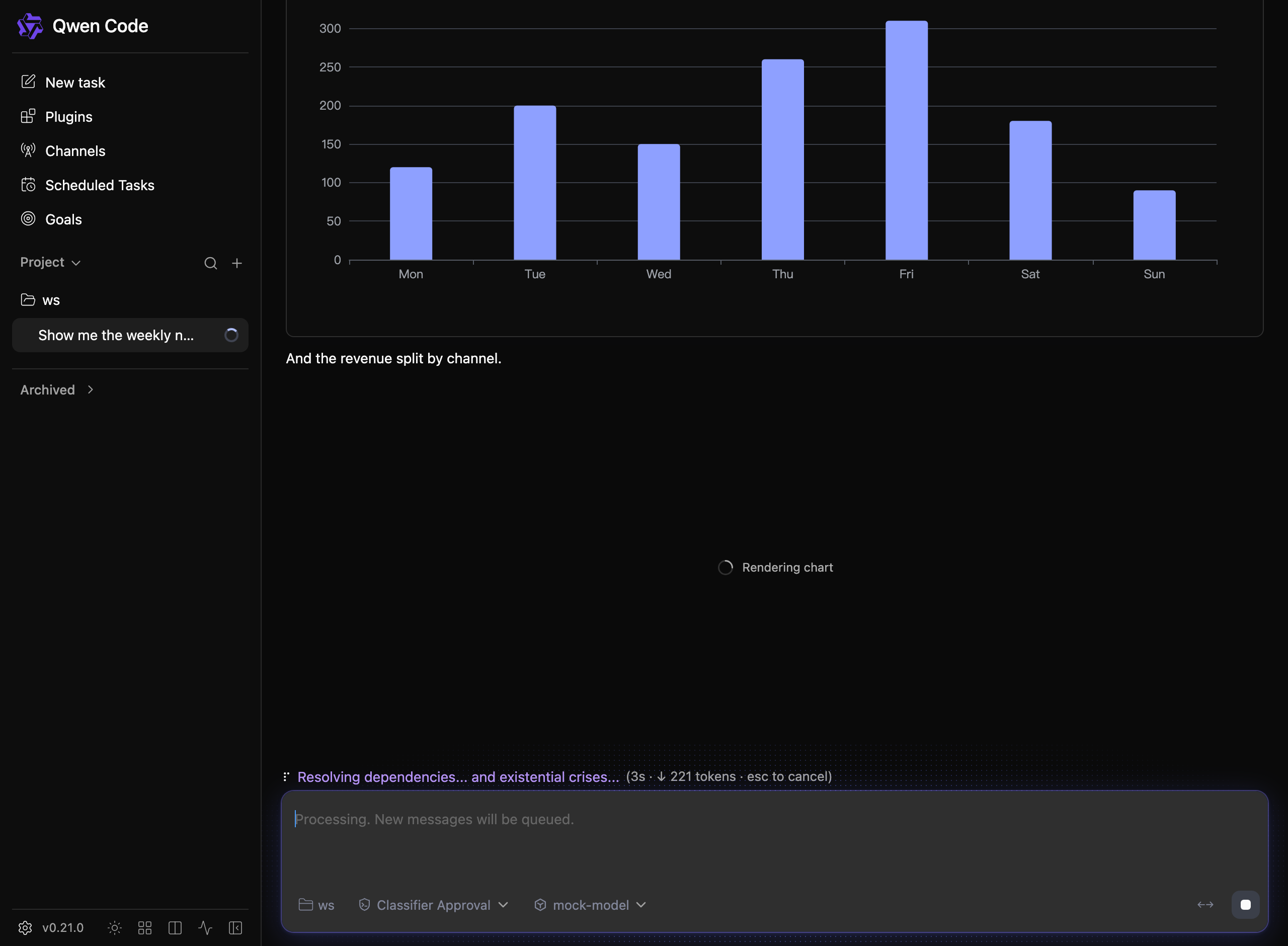This screenshot has width=1288, height=946.
Task: Click the 'Rendering chart' loading indicator
Action: pos(776,568)
